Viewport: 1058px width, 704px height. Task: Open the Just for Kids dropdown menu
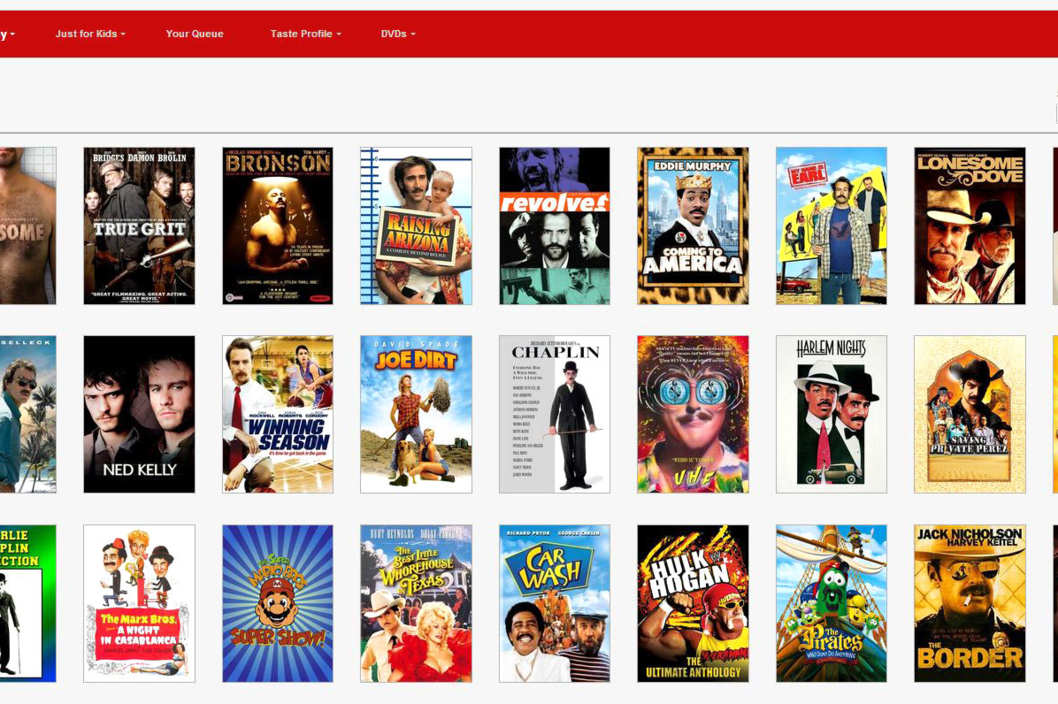point(90,34)
